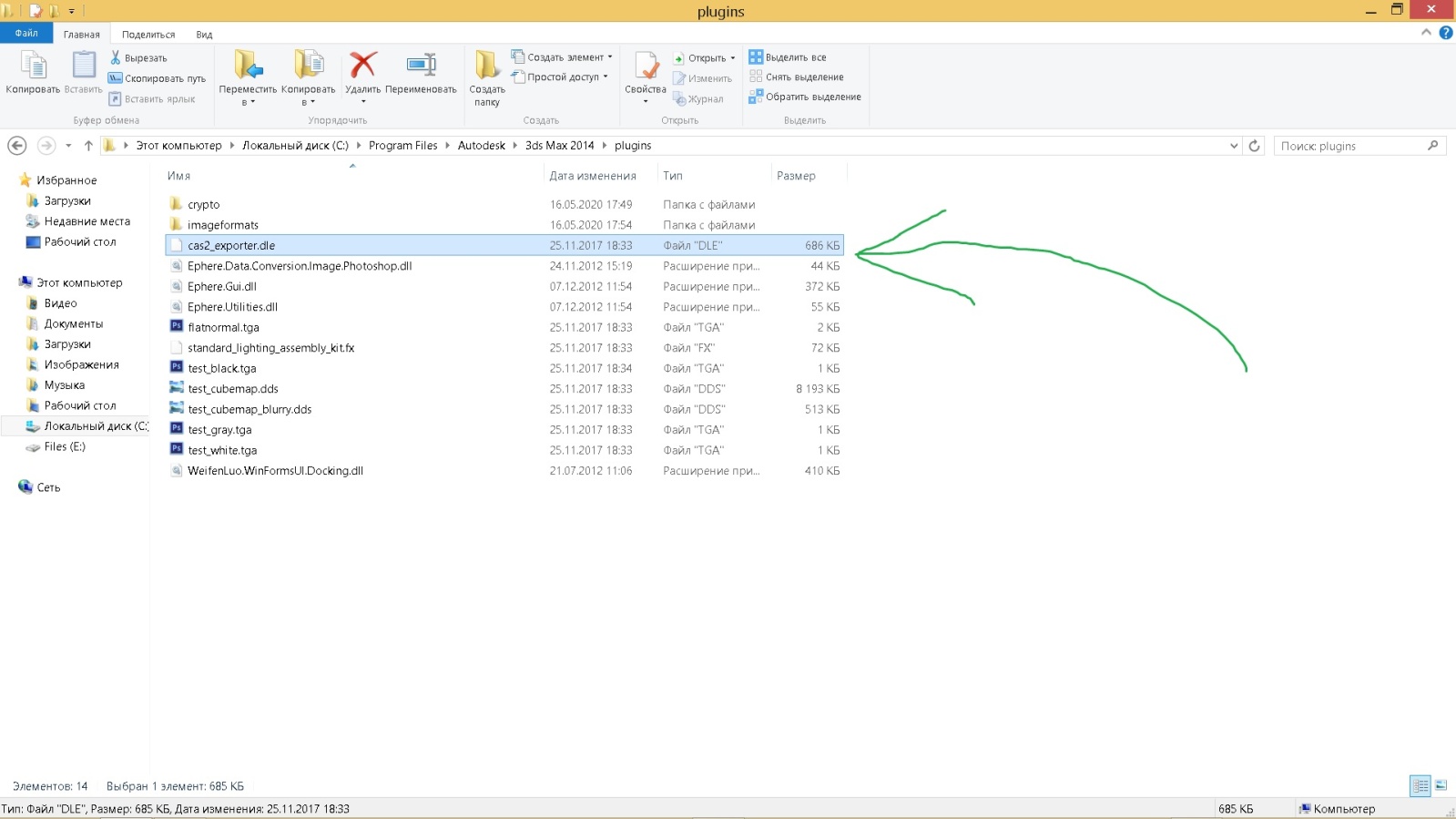Click the Delete (Удалить) red X icon

pyautogui.click(x=362, y=66)
